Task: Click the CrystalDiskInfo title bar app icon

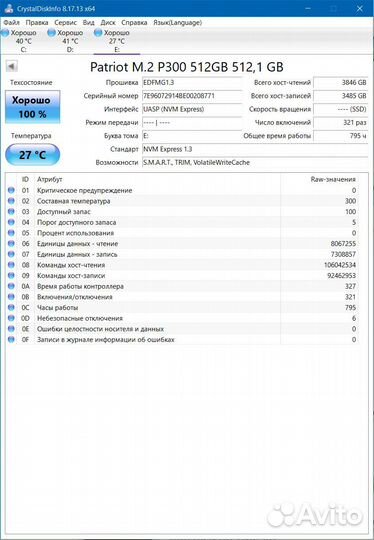Action: coord(9,9)
